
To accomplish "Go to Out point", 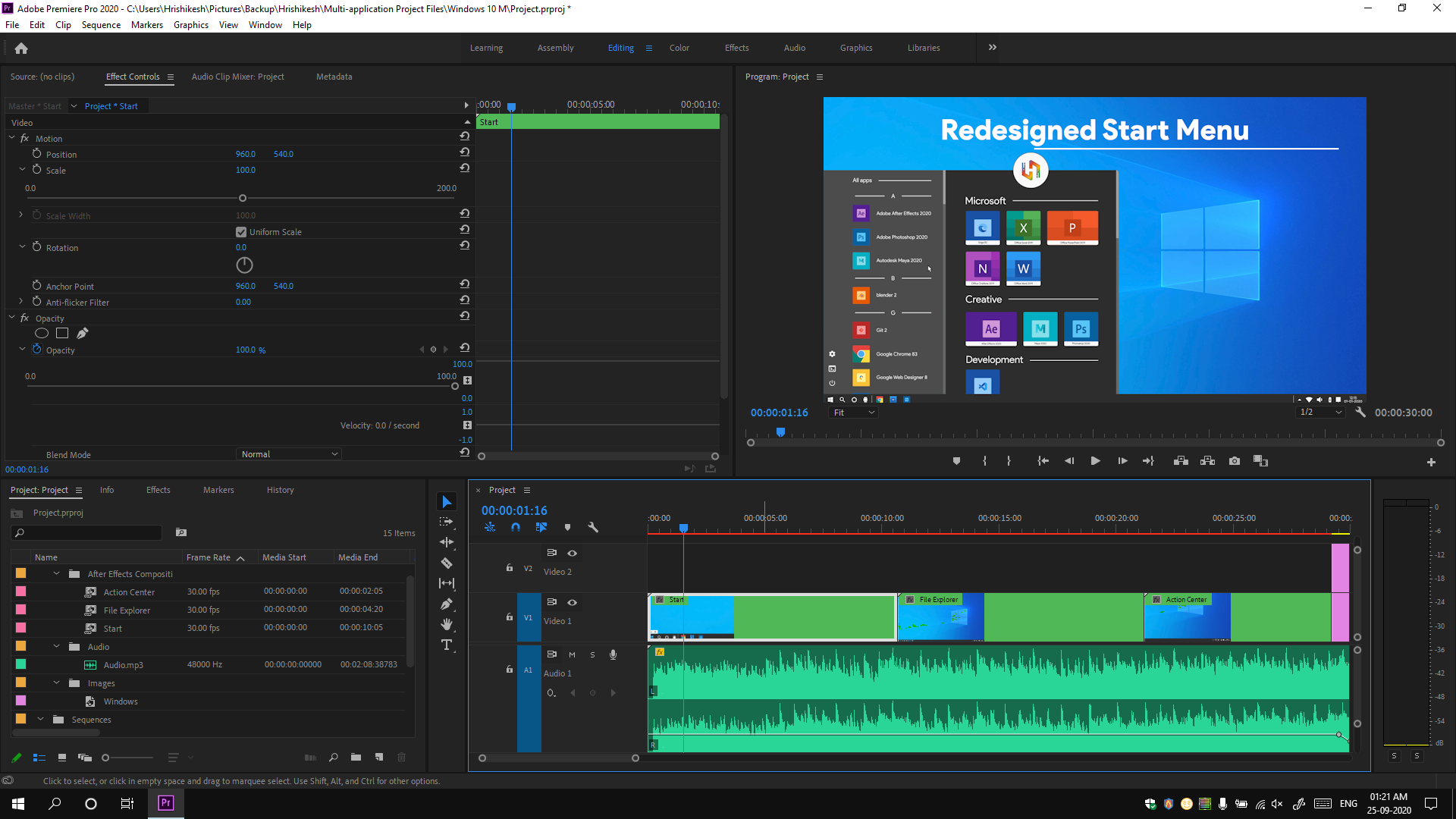I will coord(1148,461).
